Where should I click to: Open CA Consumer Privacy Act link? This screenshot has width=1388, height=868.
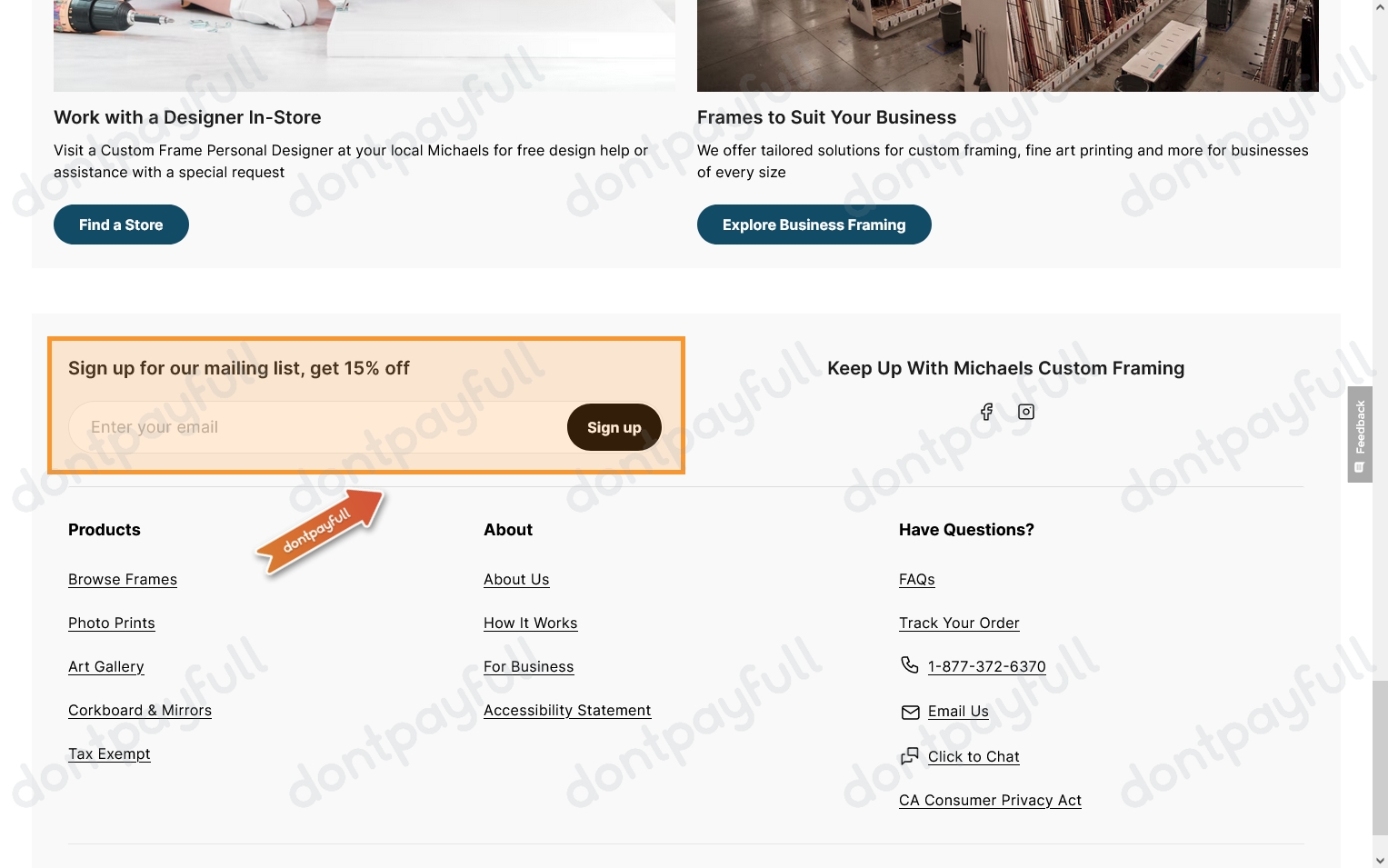pos(990,801)
